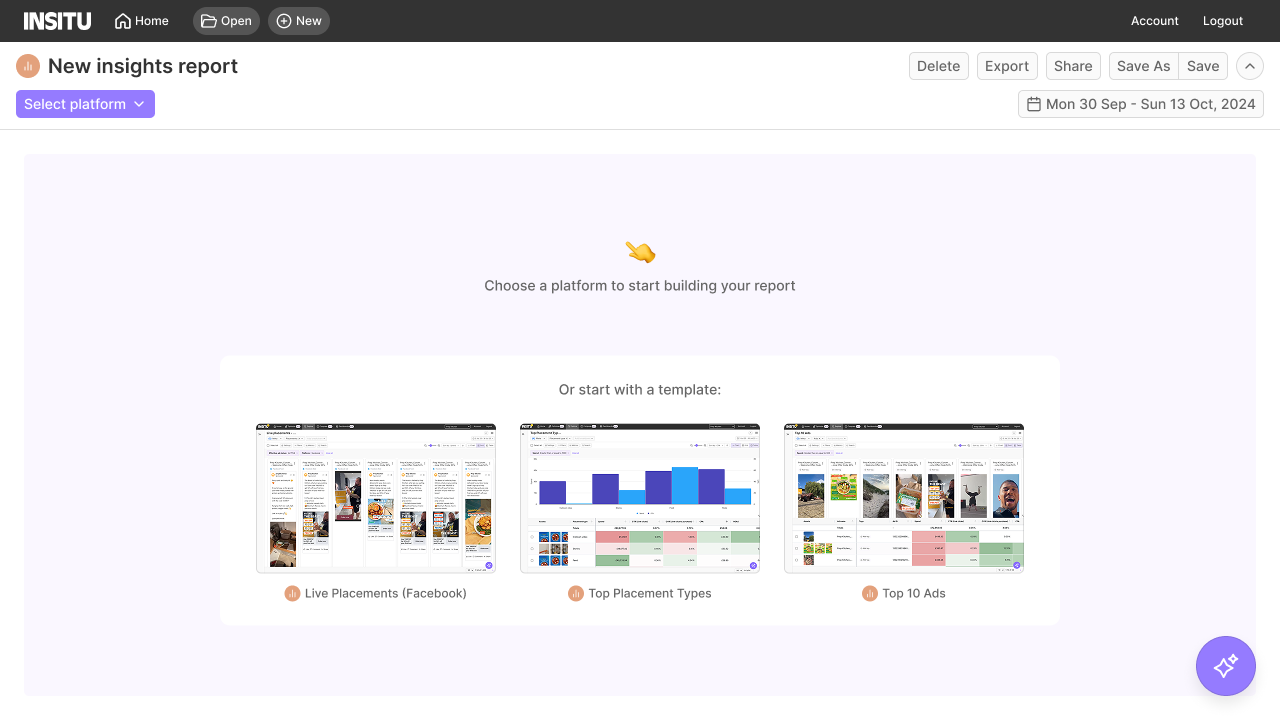Open the AI assistant sparkle button
Screen dimensions: 1280x720
coord(1226,666)
